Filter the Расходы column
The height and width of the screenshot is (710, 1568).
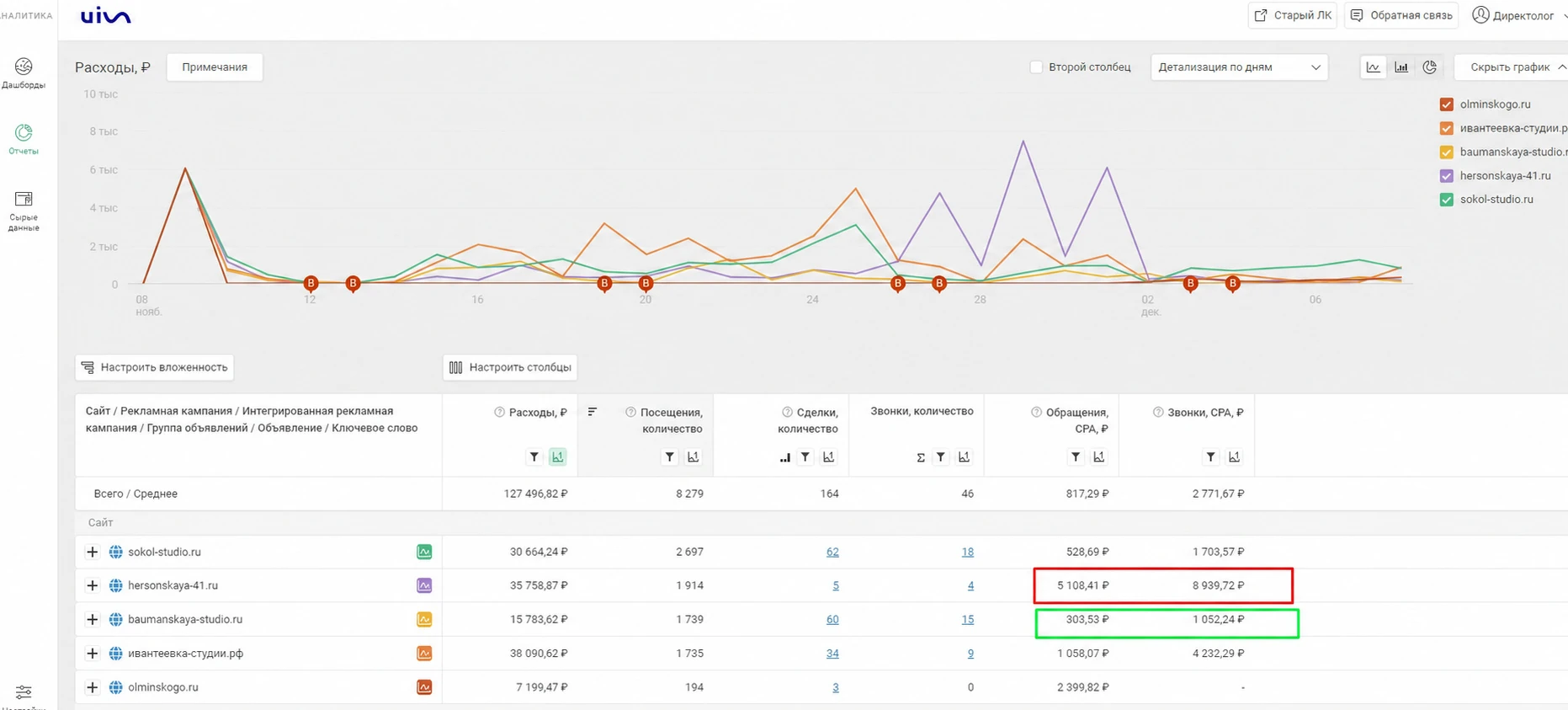[x=534, y=457]
